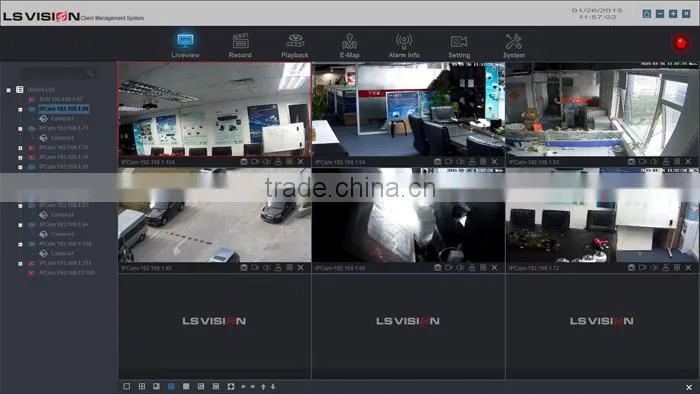Expand the last expandable offline IPCam node
Screen dimensions: 700x394
click(20, 263)
